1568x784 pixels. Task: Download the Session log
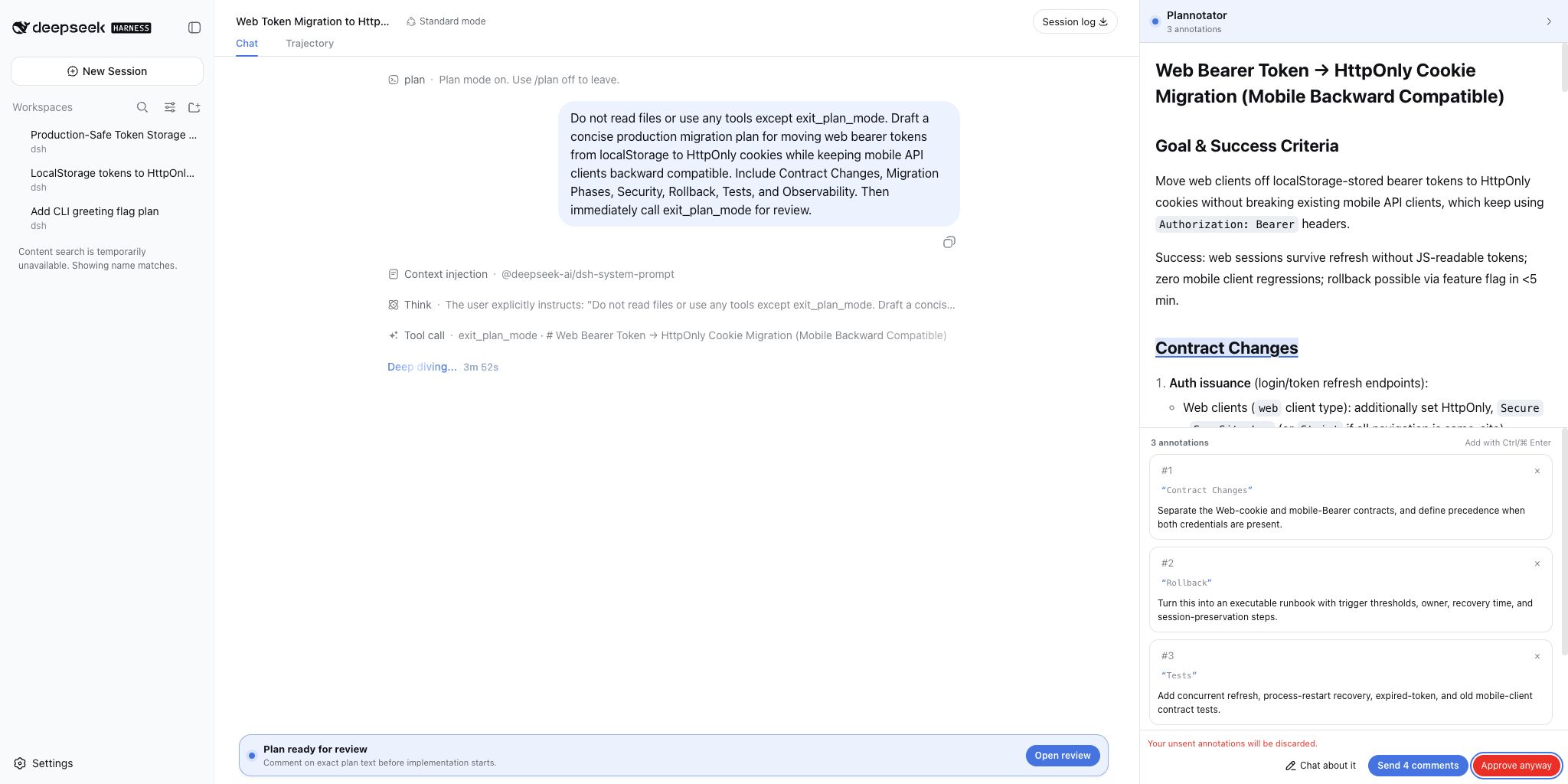tap(1075, 21)
